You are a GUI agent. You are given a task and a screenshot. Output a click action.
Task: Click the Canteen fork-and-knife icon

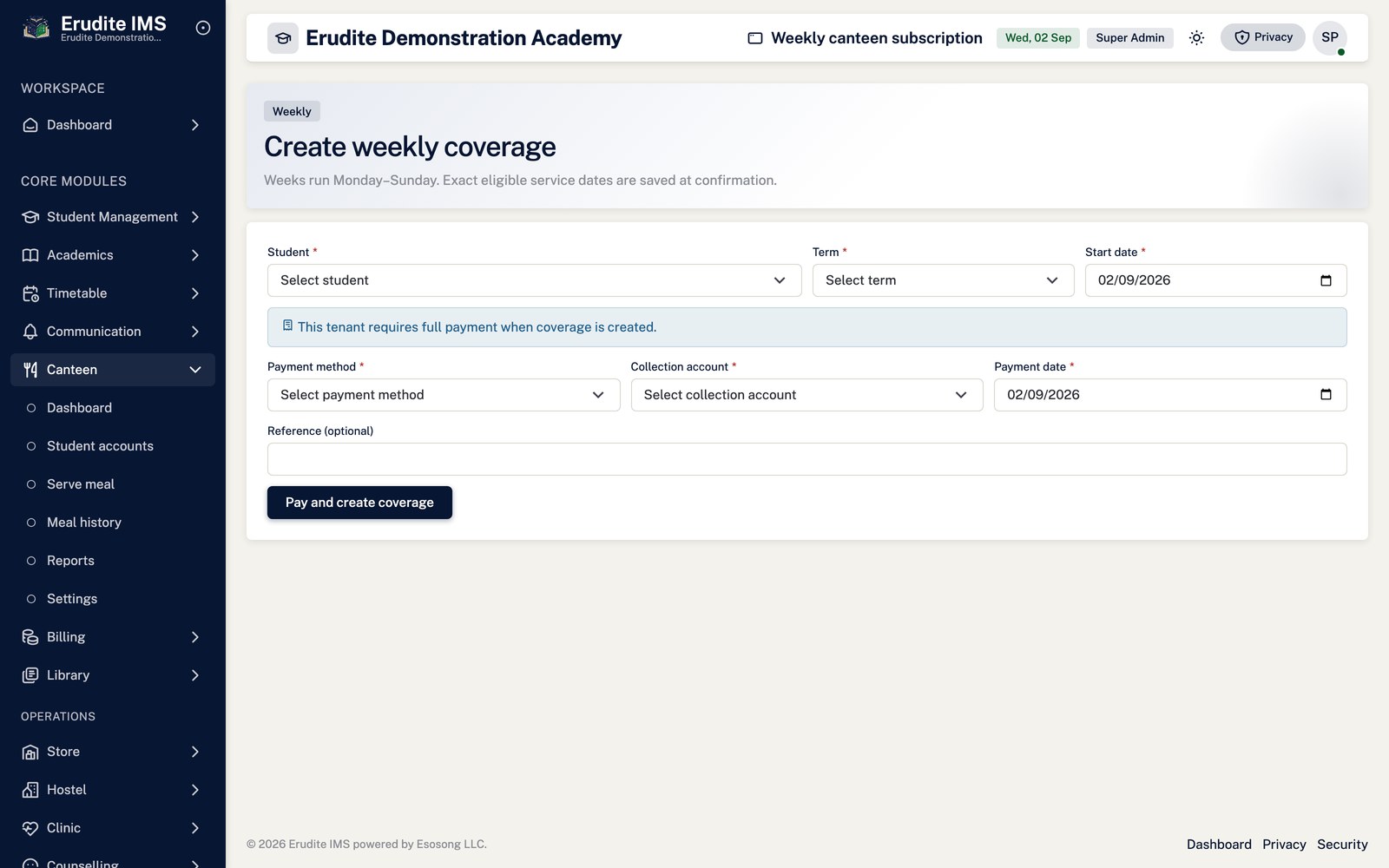pos(30,370)
